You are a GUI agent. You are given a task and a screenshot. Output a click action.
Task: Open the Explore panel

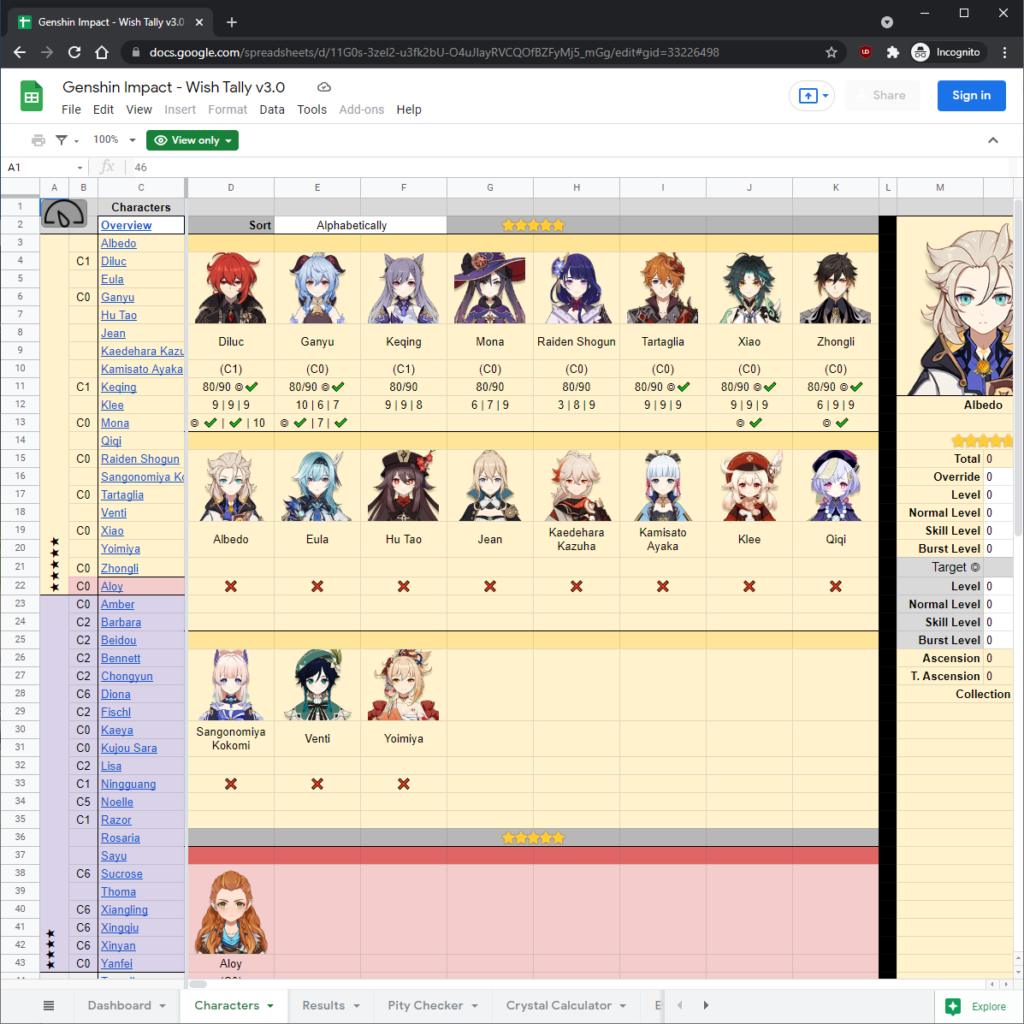(975, 1006)
